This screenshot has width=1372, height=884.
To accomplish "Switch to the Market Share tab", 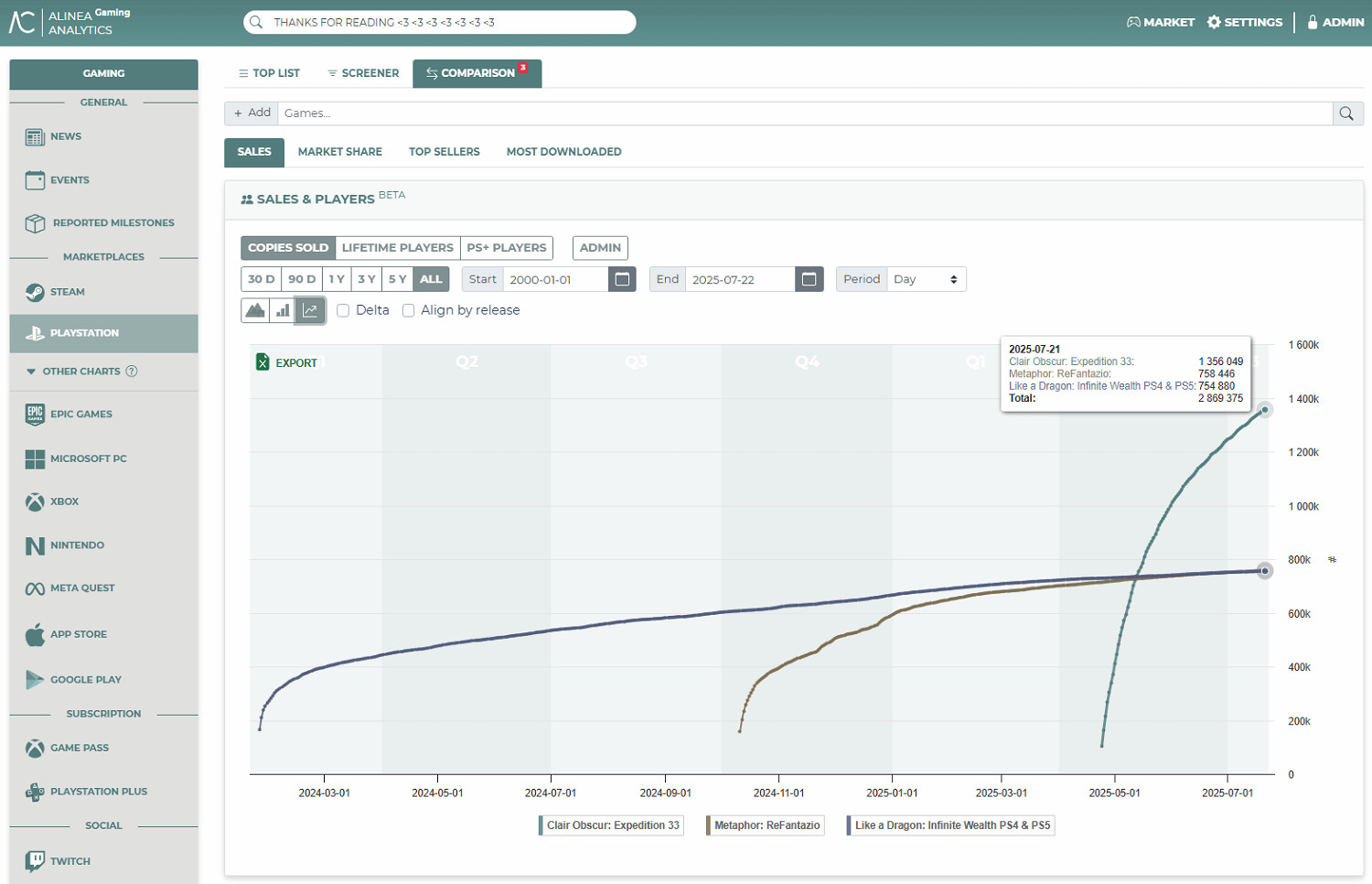I will (x=339, y=152).
